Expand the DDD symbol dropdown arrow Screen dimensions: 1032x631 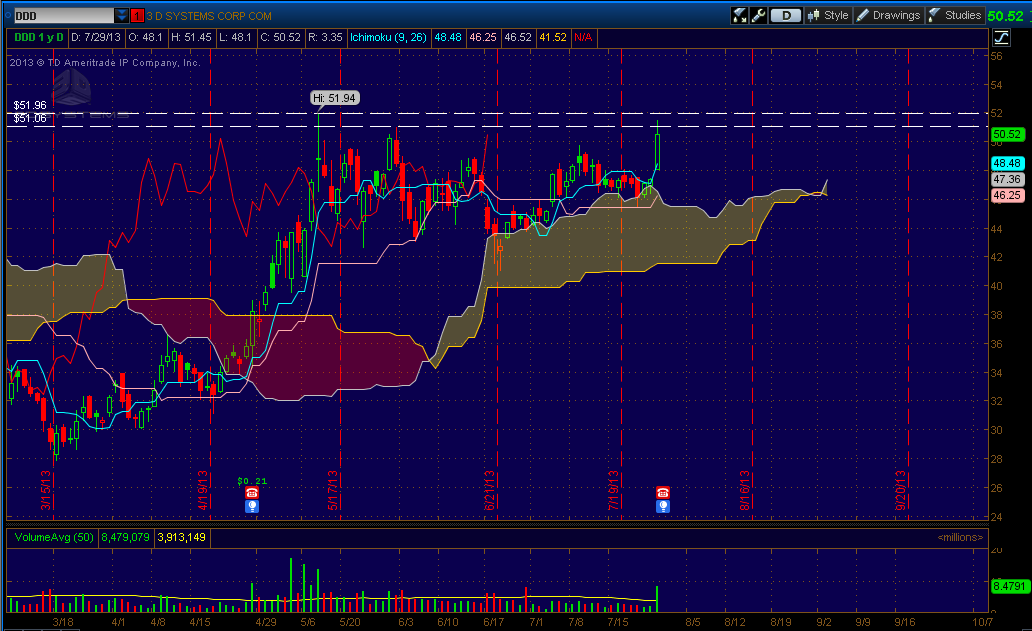click(122, 16)
